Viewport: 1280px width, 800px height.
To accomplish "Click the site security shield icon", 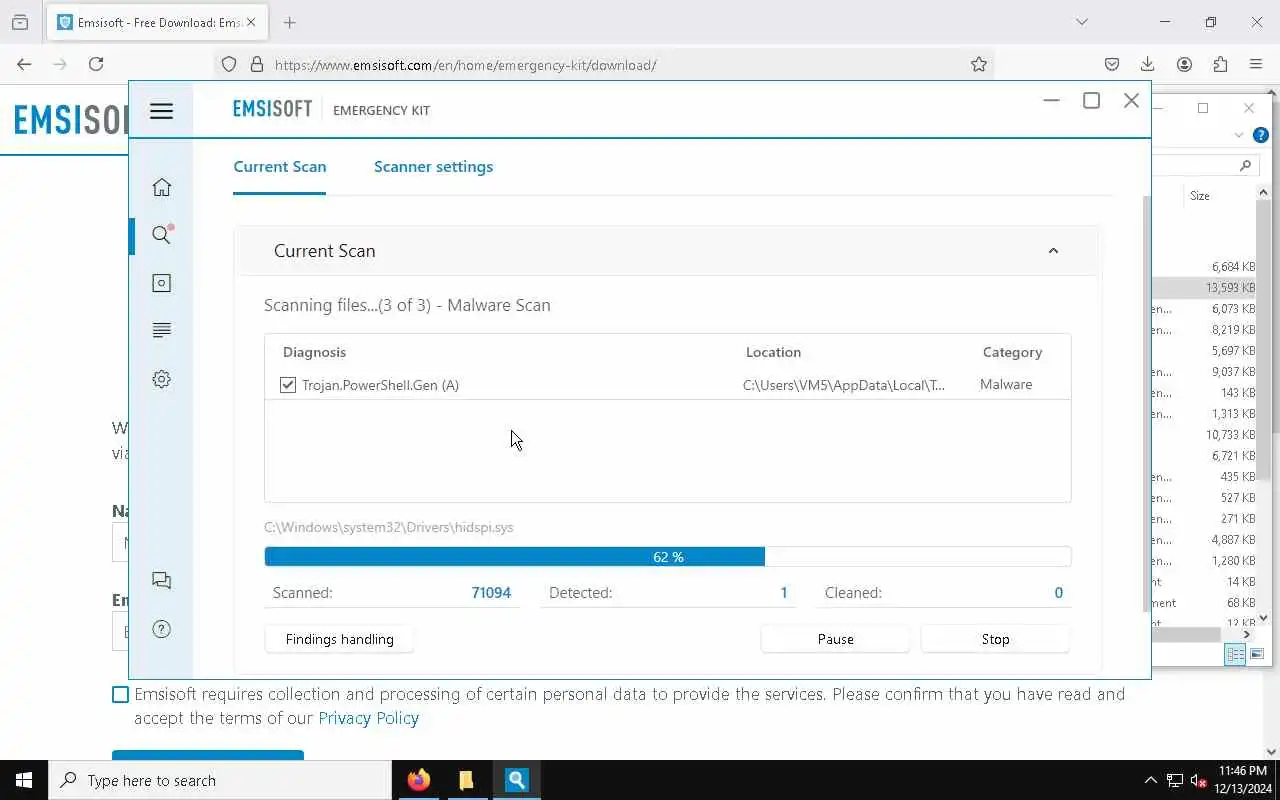I will 229,64.
